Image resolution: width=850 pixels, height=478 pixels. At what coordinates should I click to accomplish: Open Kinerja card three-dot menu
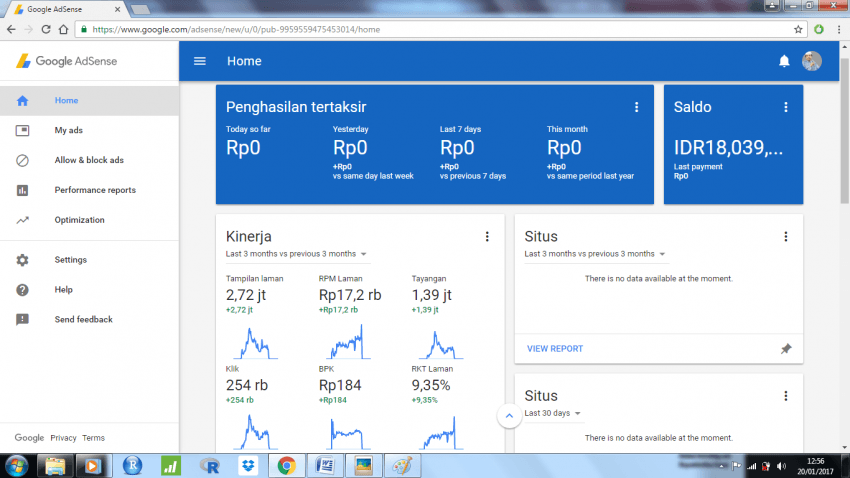coord(487,237)
